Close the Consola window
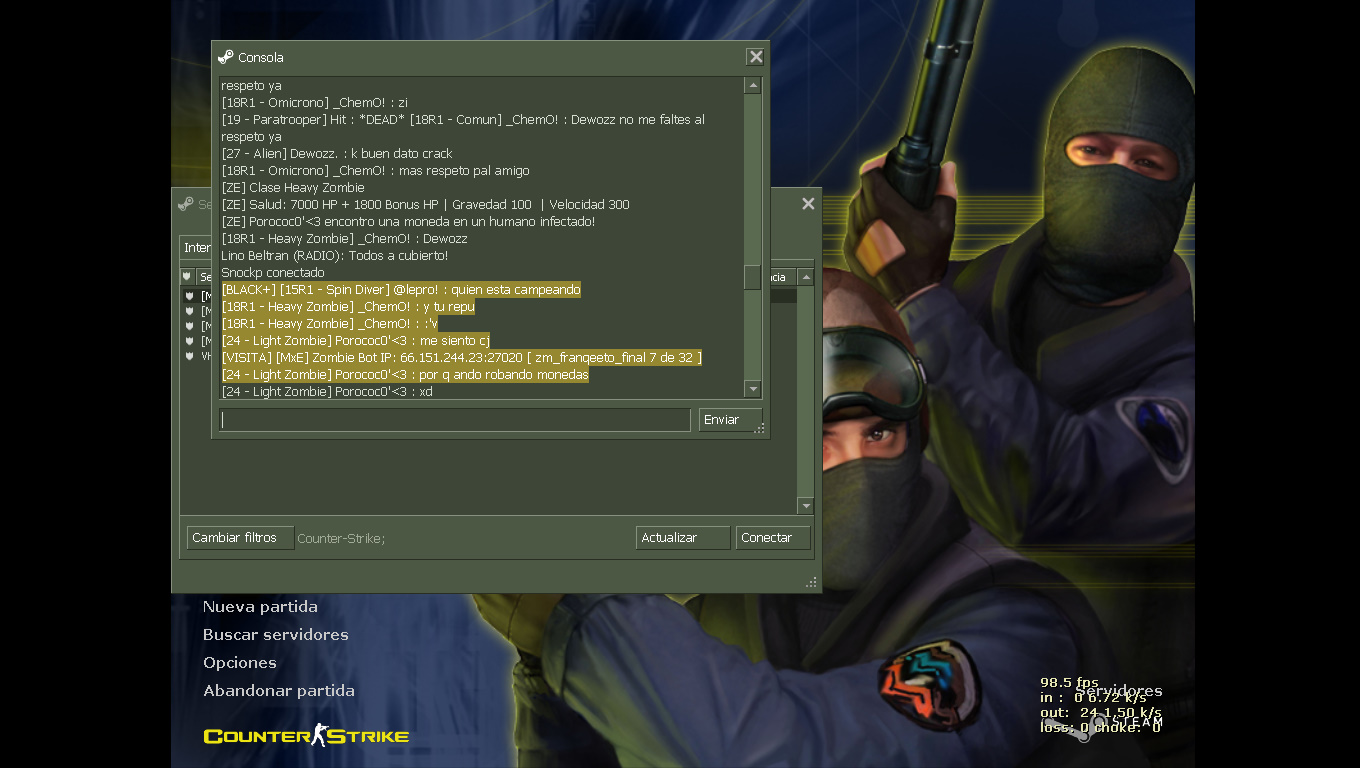 756,57
